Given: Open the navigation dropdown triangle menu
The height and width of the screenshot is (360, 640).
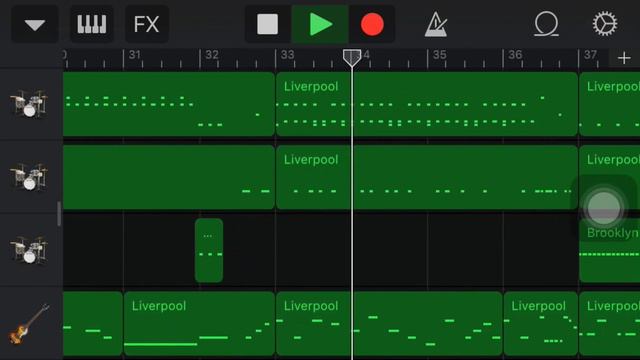Looking at the screenshot, I should point(35,24).
